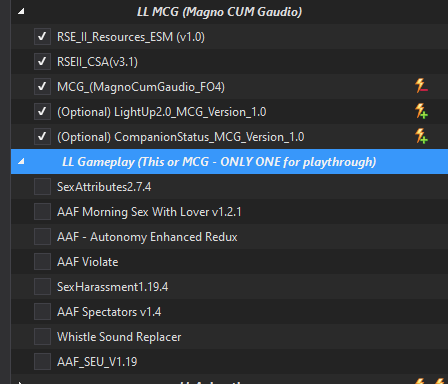Select AAF - Autonomy Enhanced Redux mod name
The image size is (448, 384).
(x=147, y=237)
